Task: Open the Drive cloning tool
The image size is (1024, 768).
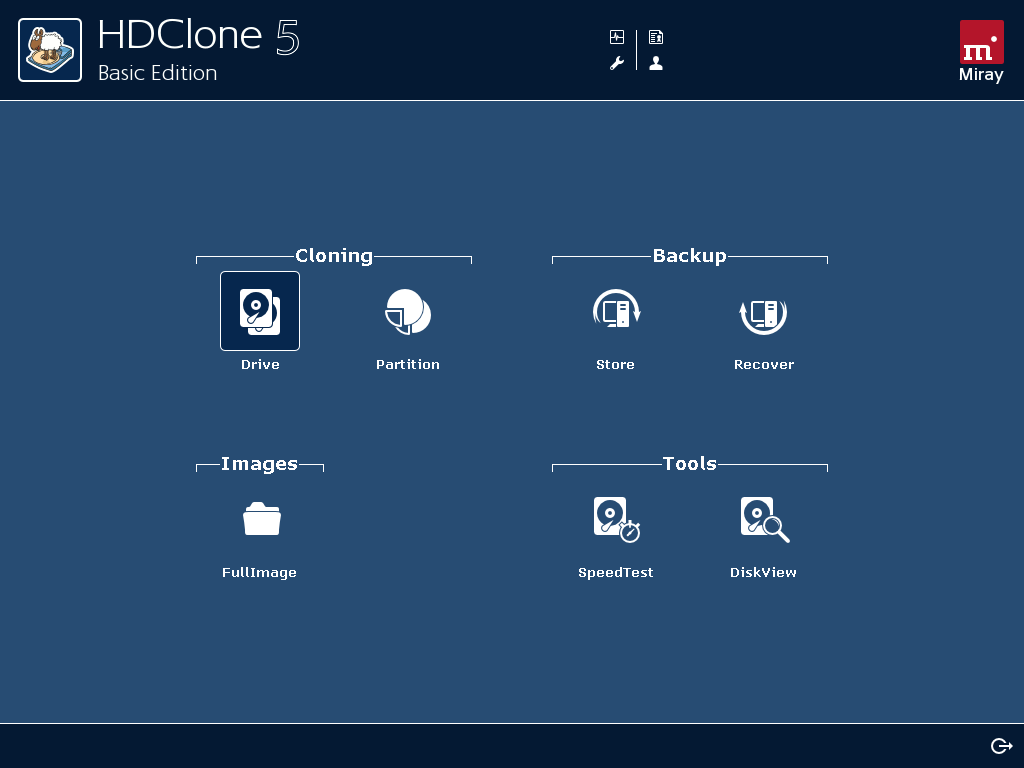Action: point(260,311)
